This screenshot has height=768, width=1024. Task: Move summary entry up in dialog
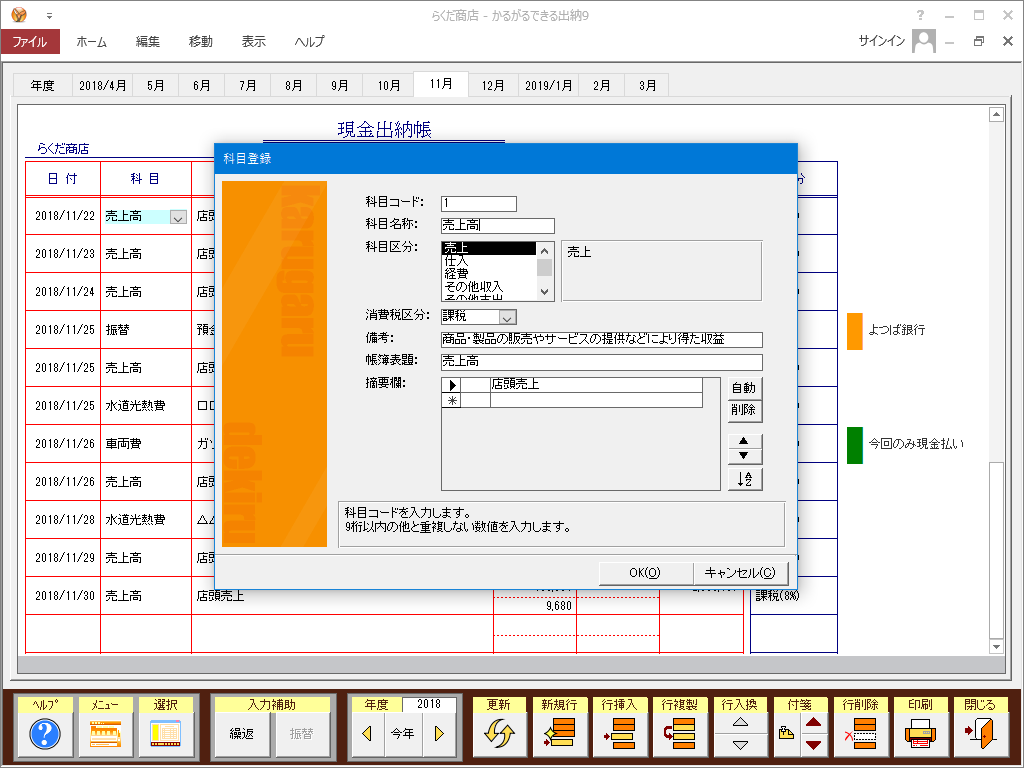tap(744, 441)
